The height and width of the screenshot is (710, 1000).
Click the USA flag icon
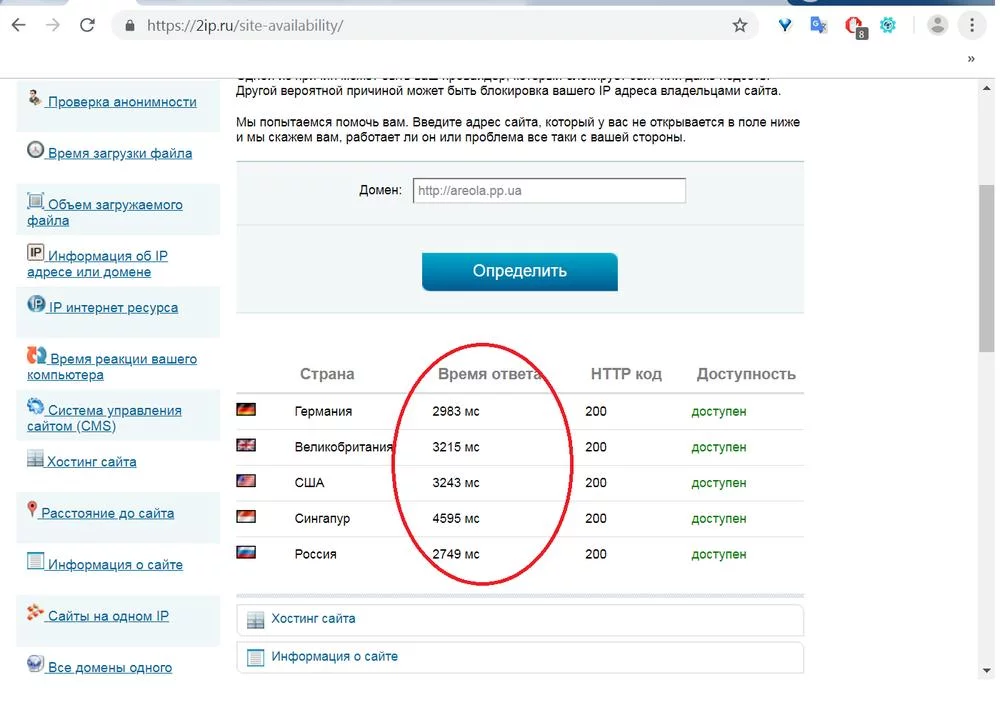pyautogui.click(x=246, y=481)
